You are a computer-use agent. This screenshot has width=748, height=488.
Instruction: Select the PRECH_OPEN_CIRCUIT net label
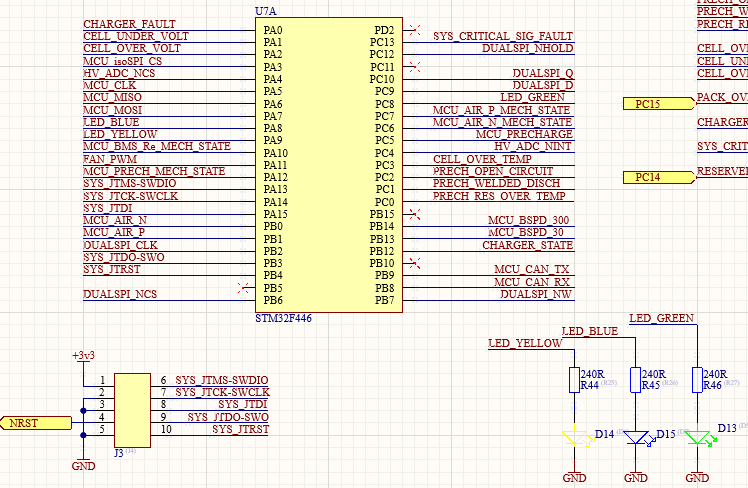click(x=493, y=171)
